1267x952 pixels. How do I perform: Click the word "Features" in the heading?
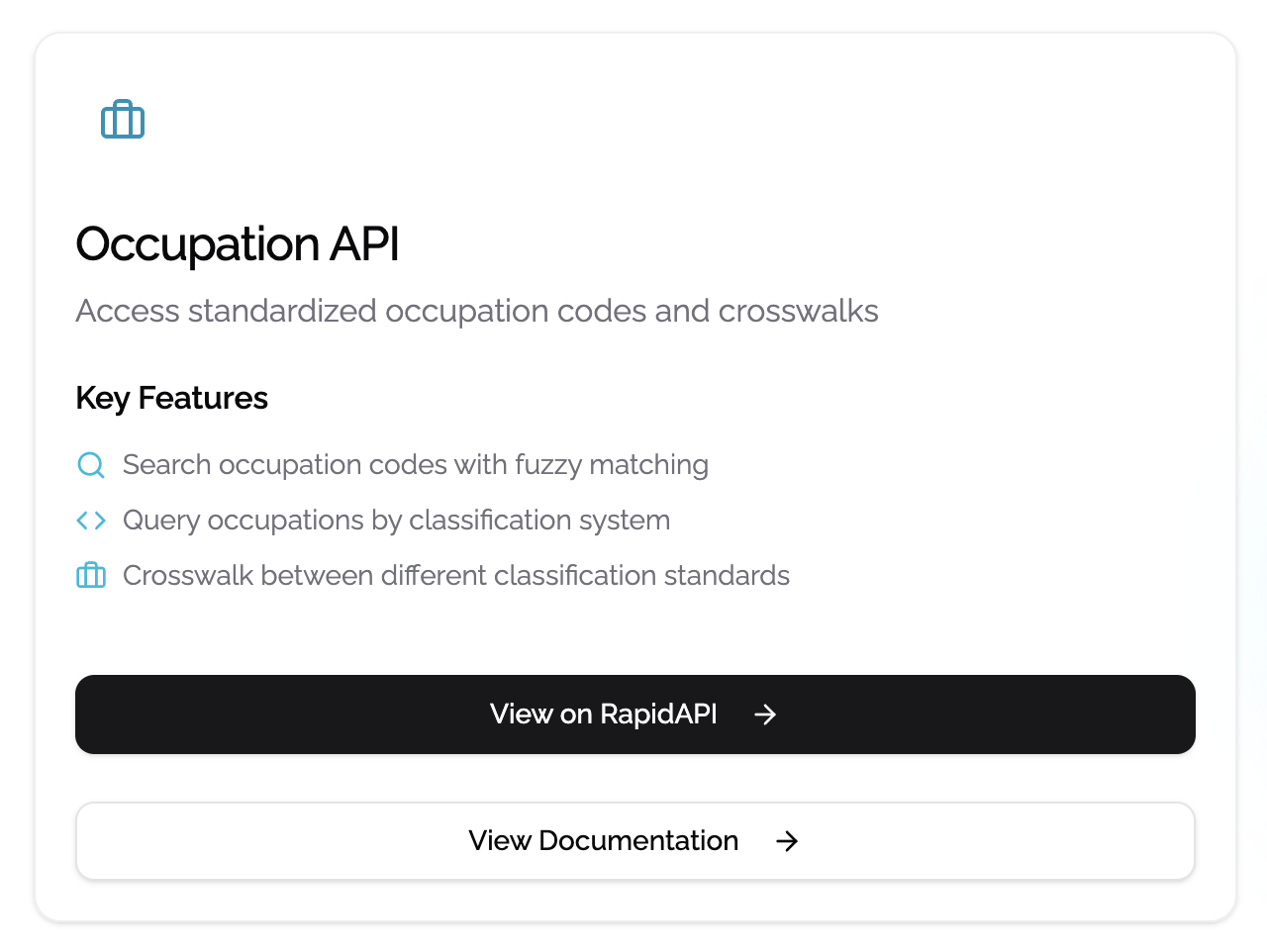click(203, 398)
